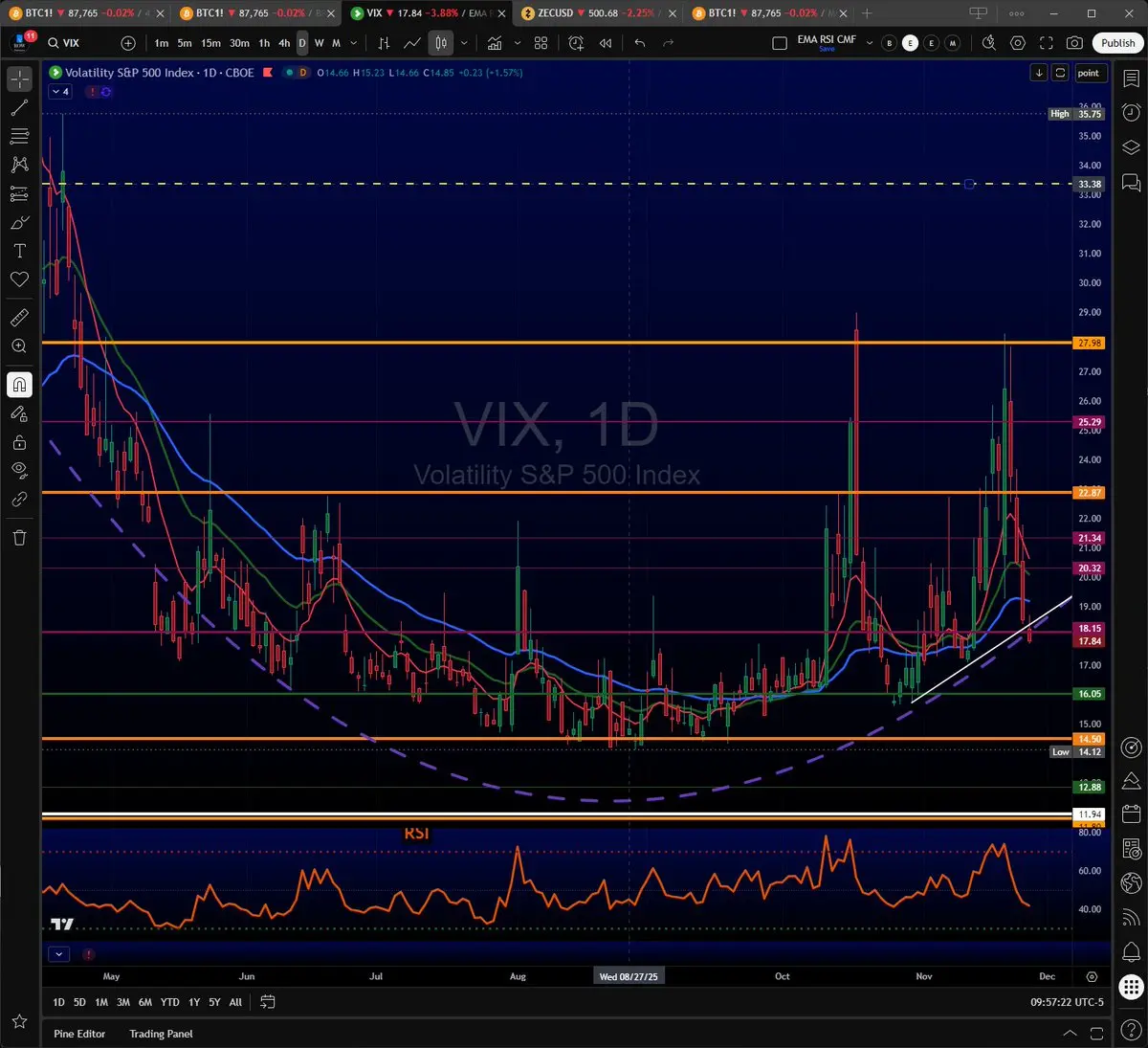Select the Text annotation tool

tap(19, 251)
